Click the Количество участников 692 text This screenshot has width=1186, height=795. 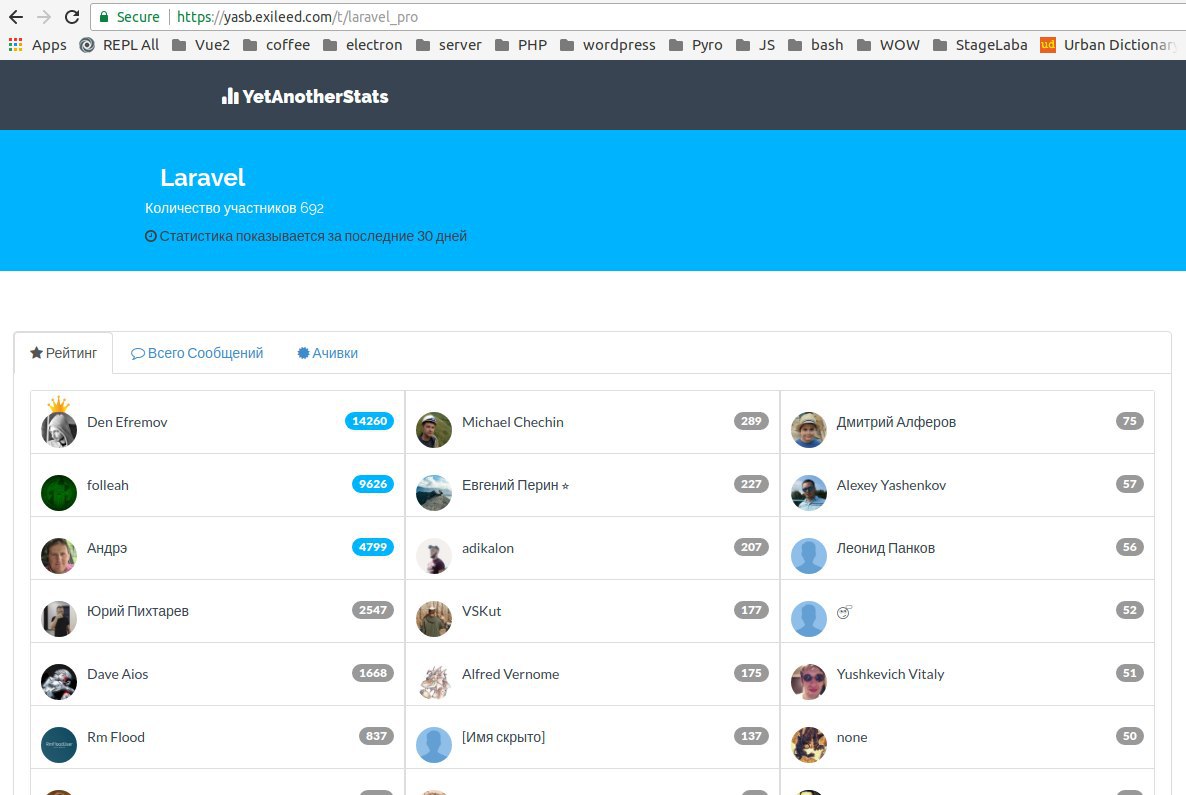pyautogui.click(x=234, y=208)
